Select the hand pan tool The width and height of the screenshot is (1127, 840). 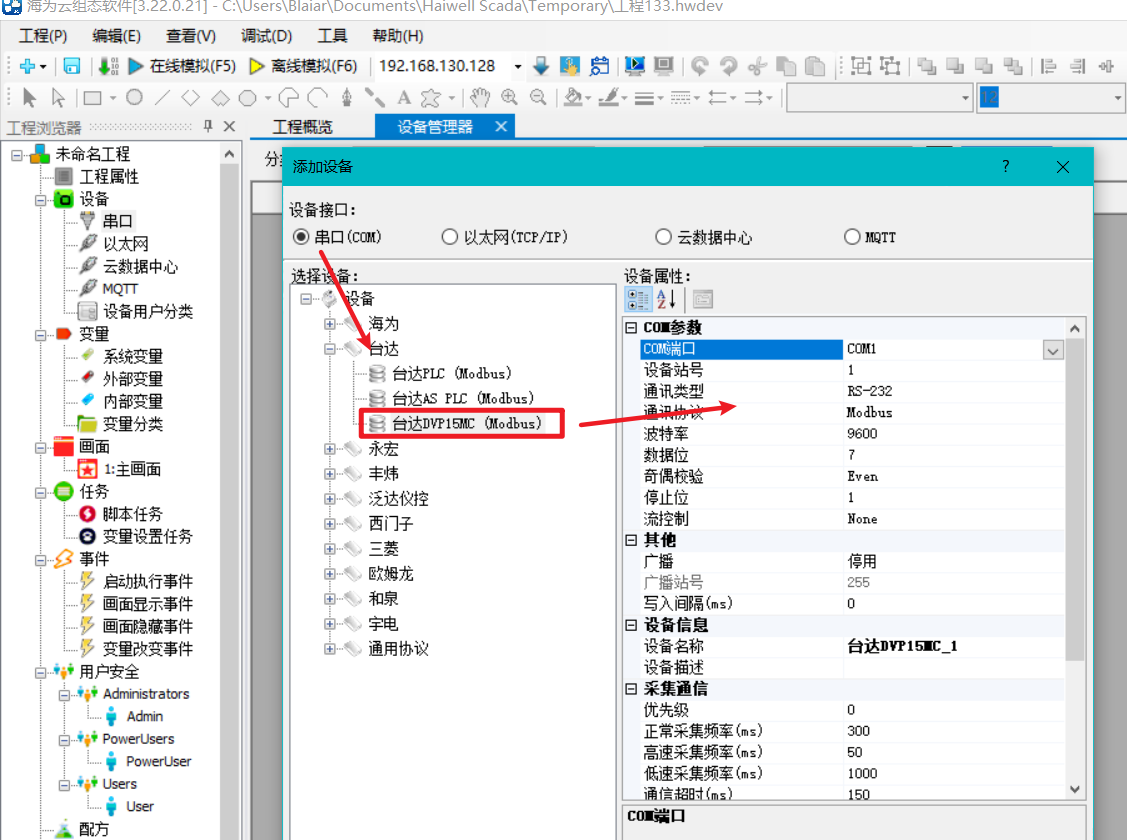point(479,97)
